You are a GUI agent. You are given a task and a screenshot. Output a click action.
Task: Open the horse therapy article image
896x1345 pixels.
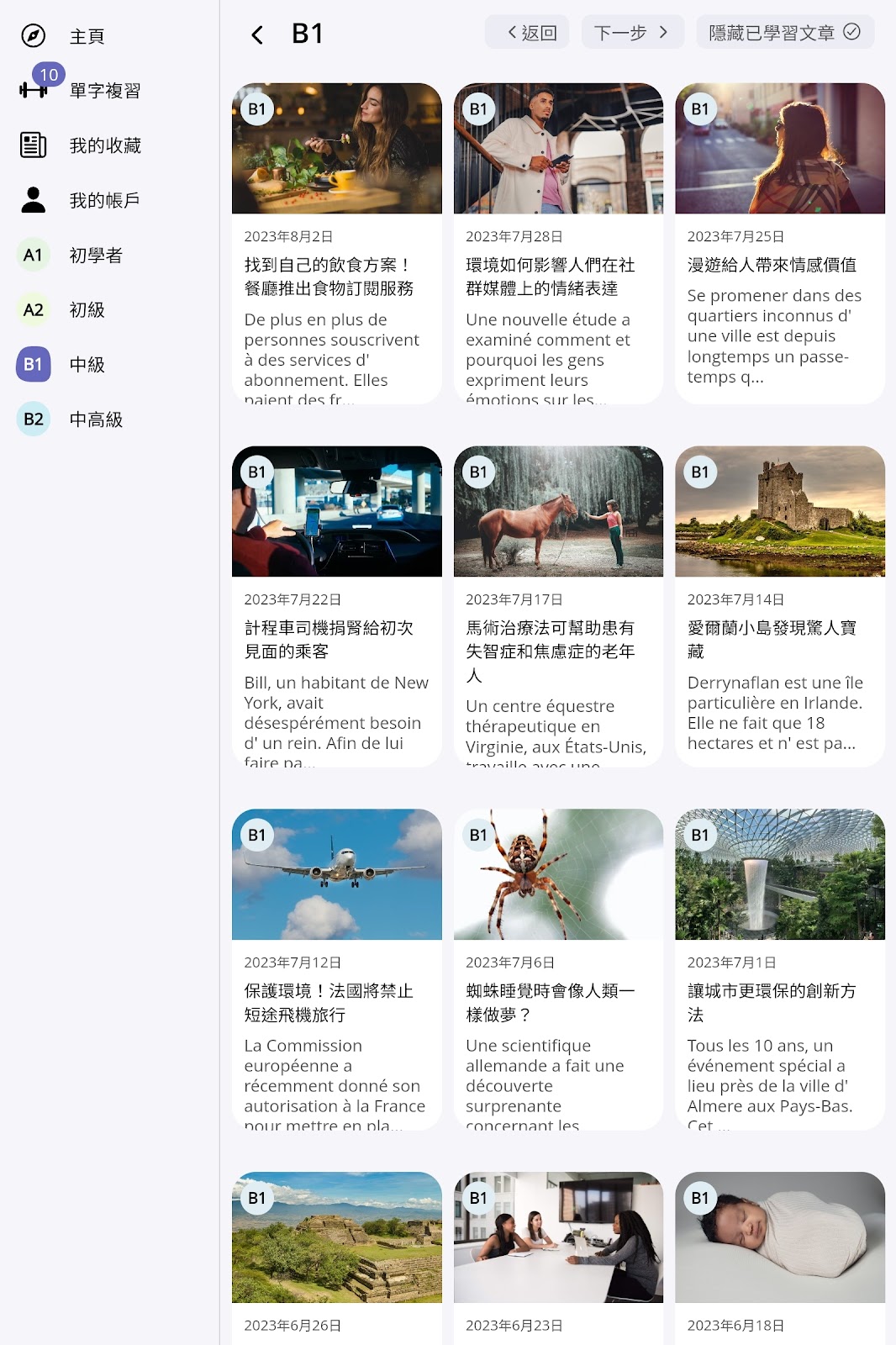point(558,511)
